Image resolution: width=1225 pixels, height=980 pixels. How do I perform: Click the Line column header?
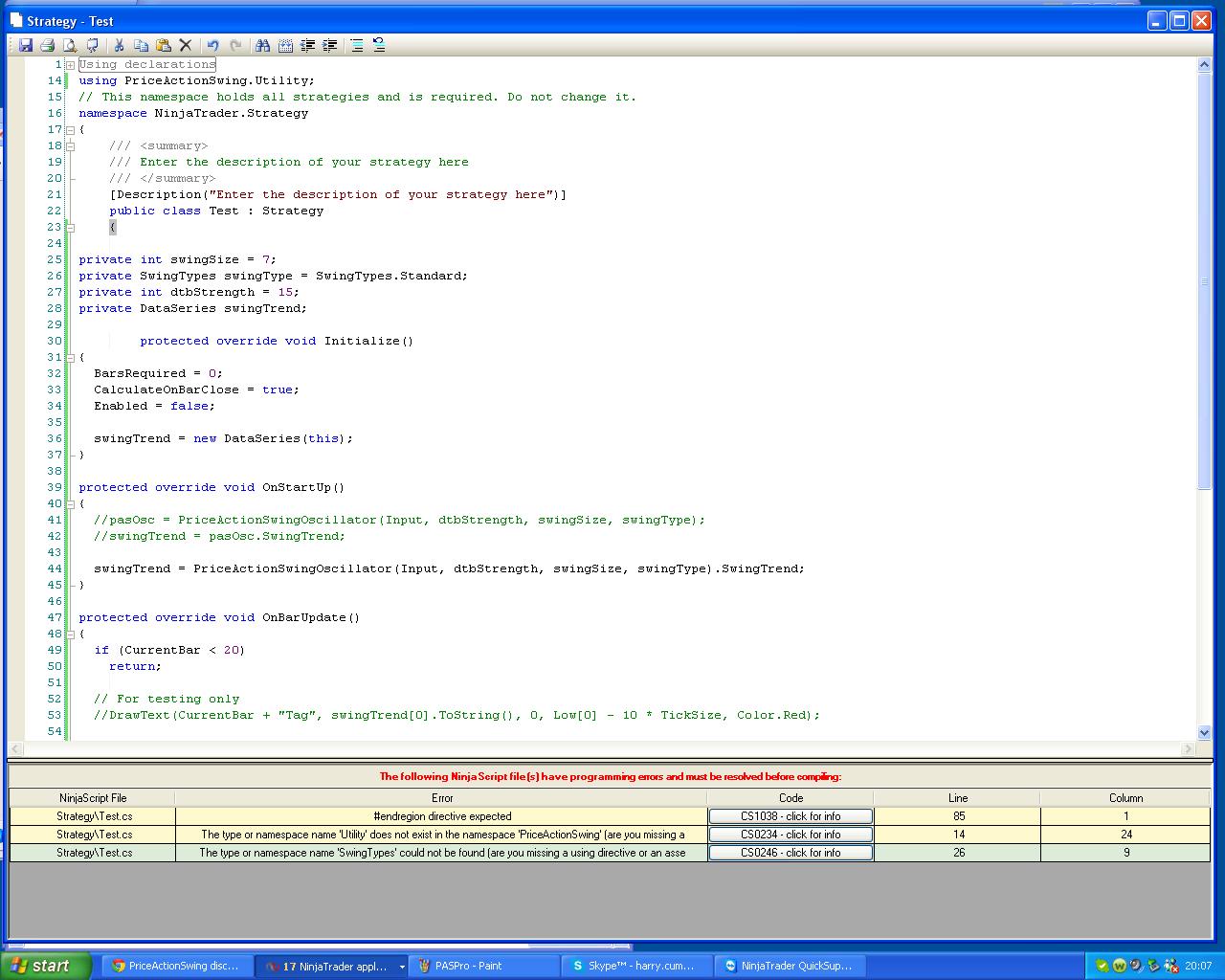(x=958, y=798)
